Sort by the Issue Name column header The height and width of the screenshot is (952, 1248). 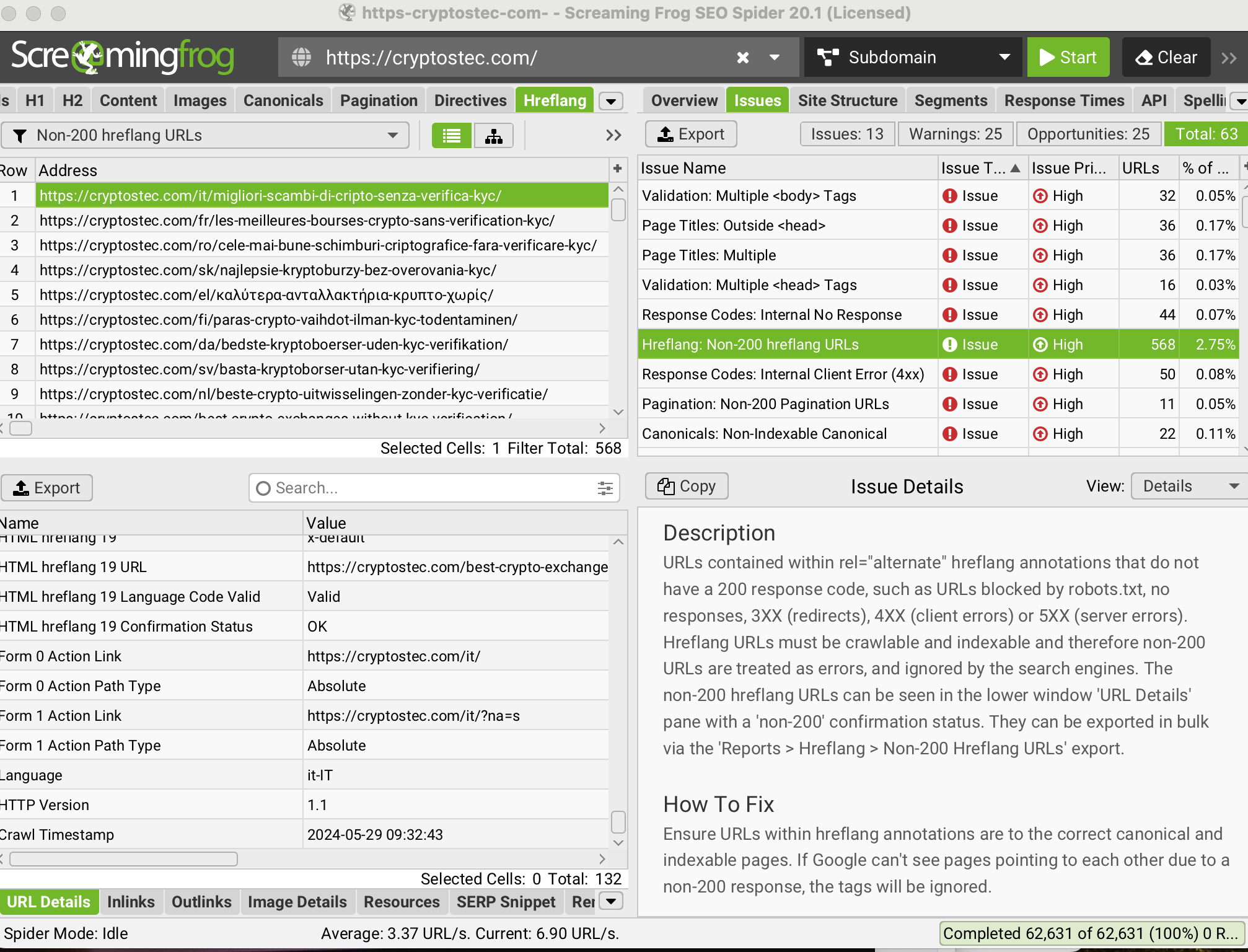pyautogui.click(x=787, y=168)
